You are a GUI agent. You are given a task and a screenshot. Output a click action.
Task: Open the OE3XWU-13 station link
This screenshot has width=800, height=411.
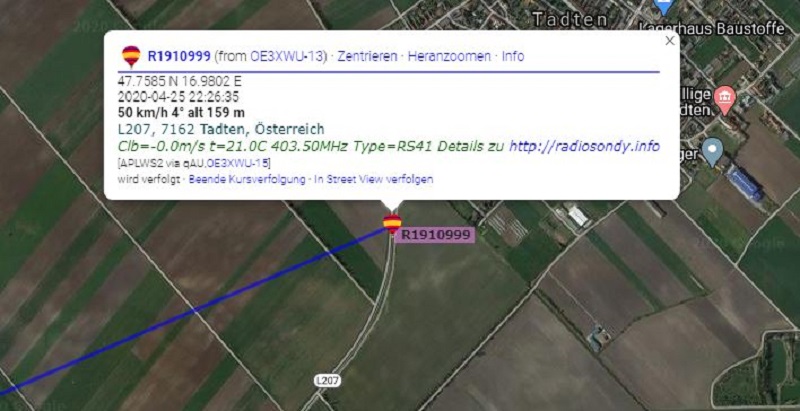(x=287, y=56)
